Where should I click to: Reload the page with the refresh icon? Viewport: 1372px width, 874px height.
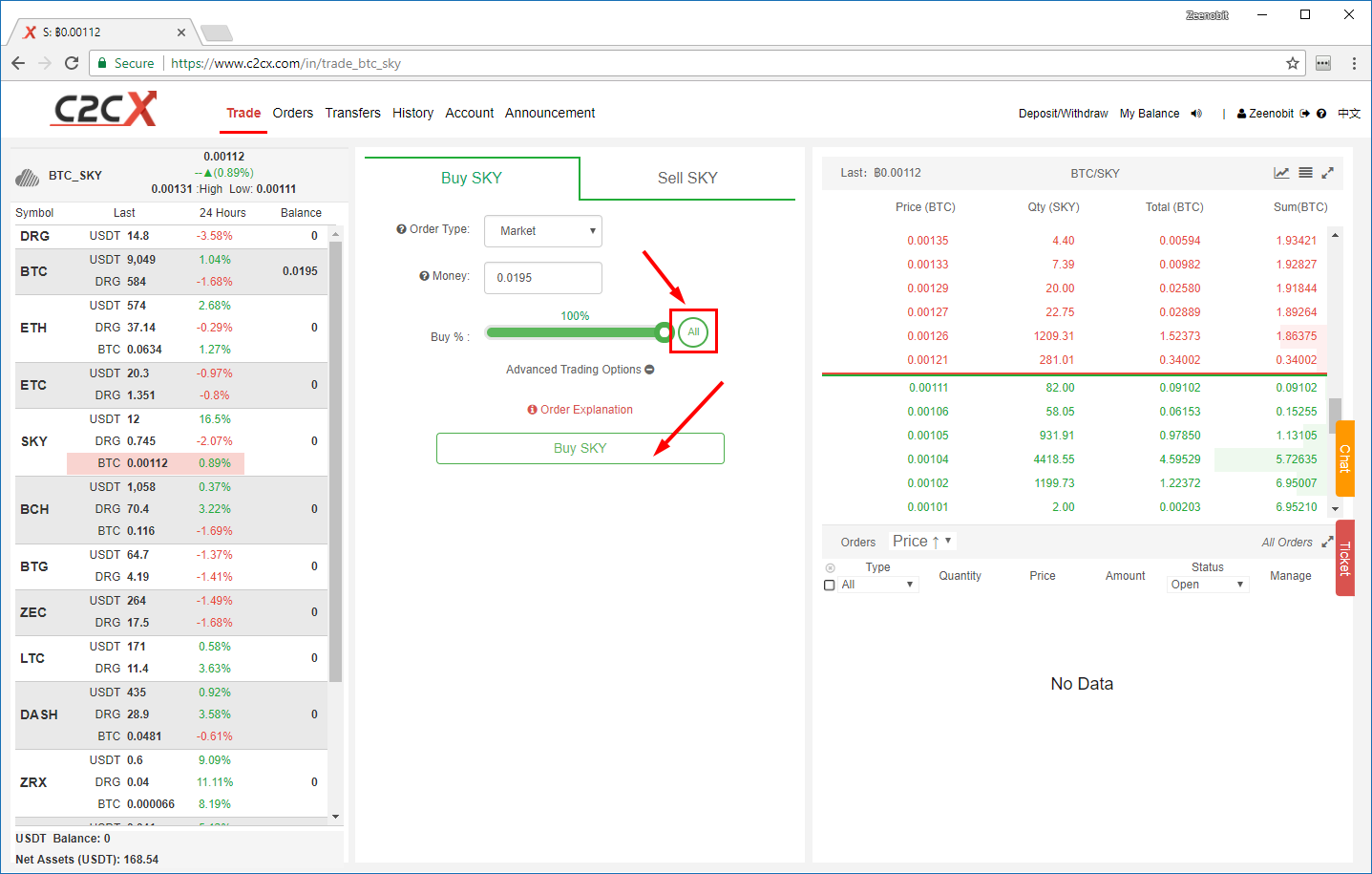[72, 63]
